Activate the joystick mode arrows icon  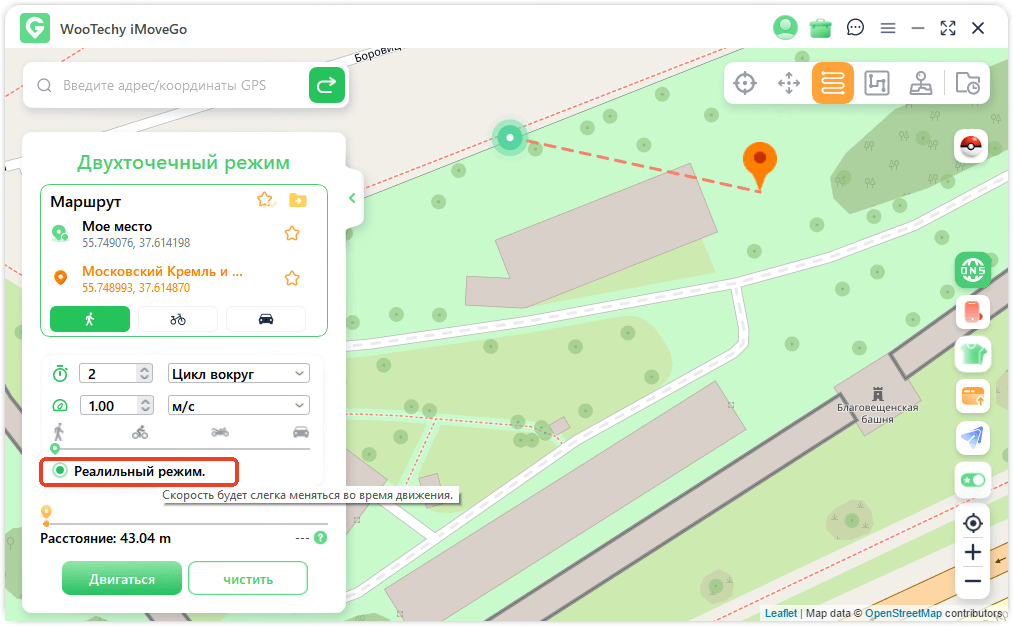[789, 84]
